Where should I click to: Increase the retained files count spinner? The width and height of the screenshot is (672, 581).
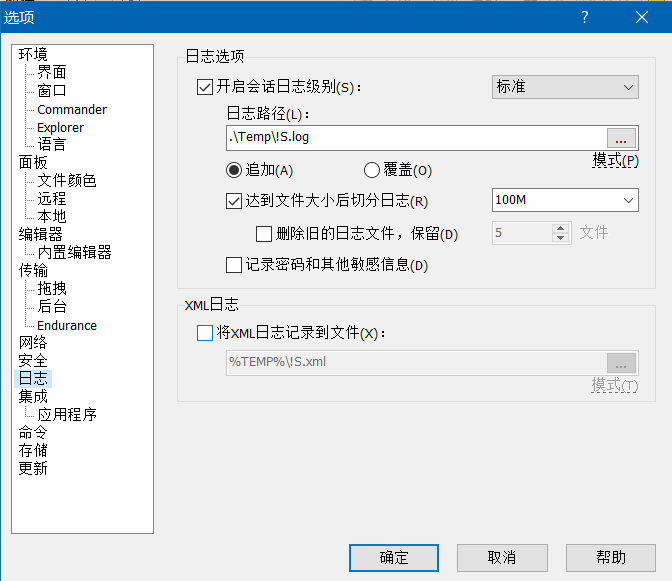(x=561, y=228)
